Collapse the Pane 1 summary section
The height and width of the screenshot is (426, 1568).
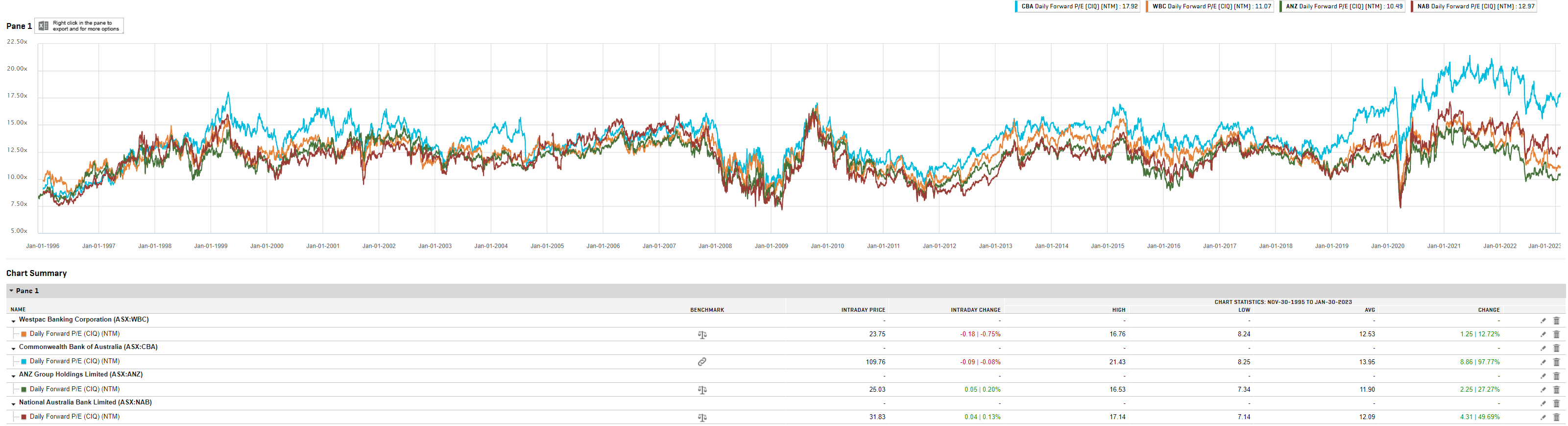click(12, 291)
